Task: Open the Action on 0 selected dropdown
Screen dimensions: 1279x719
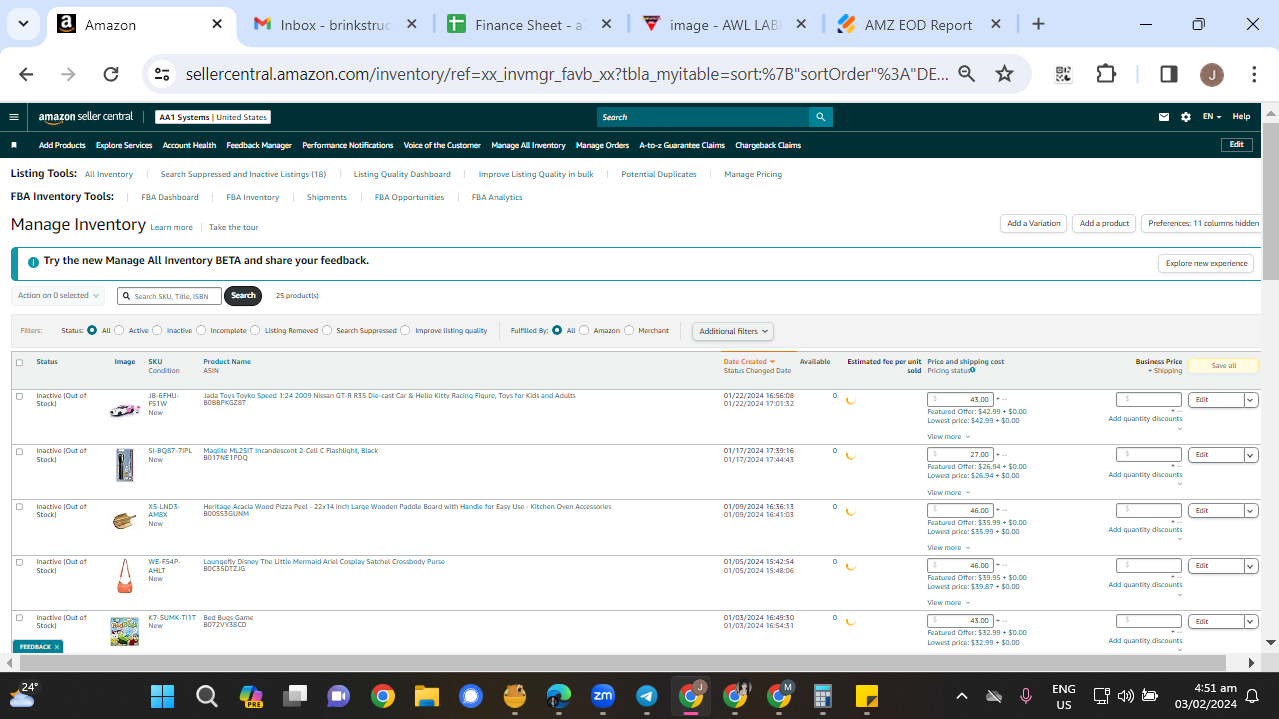Action: pyautogui.click(x=59, y=295)
